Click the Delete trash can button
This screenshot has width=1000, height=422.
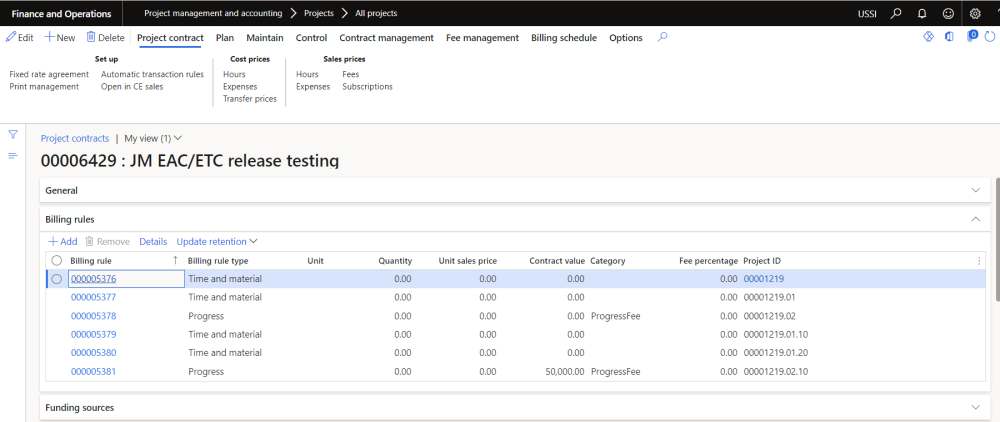coord(106,37)
